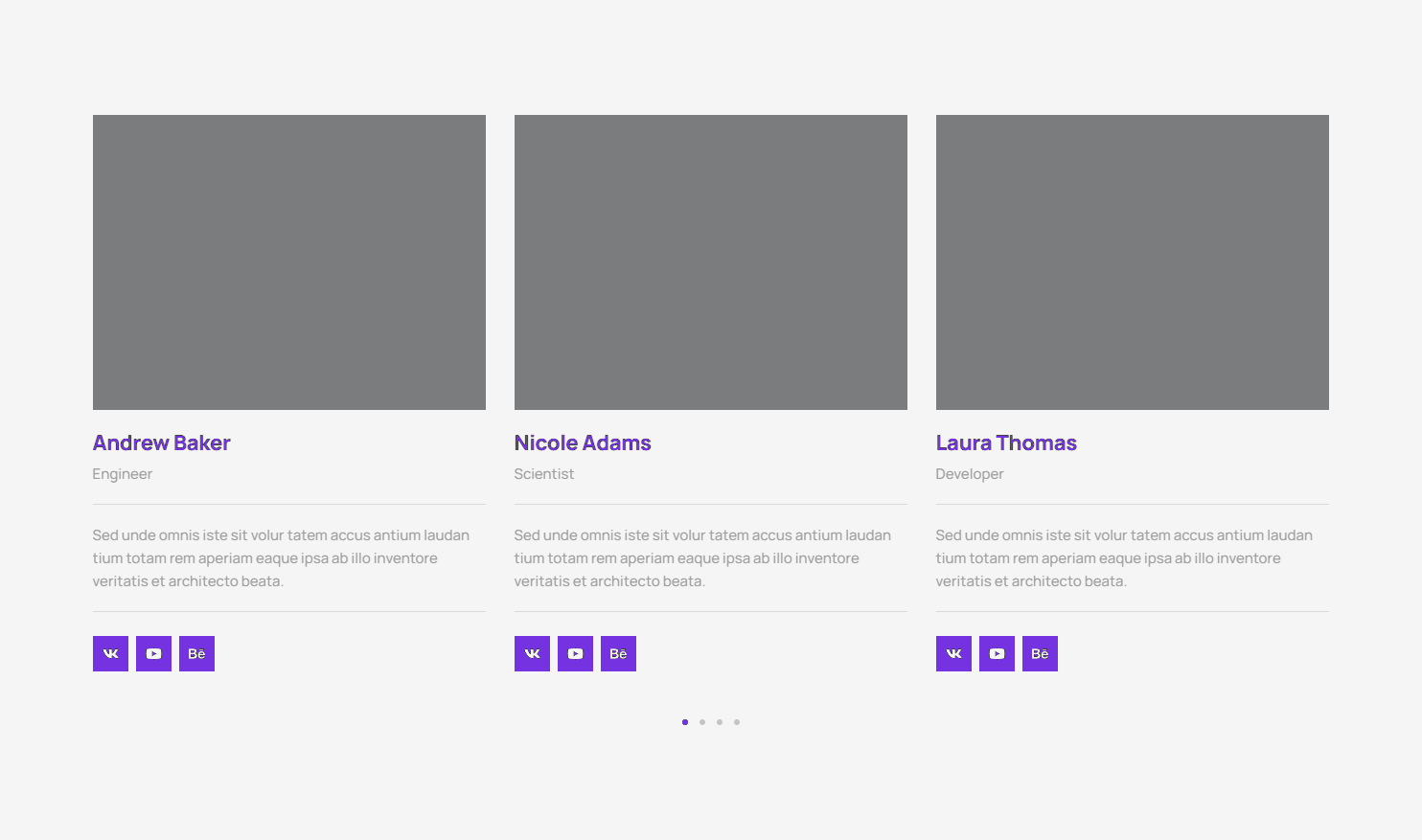Visit Nicole Adams' Behance icon
1422x840 pixels.
point(618,654)
